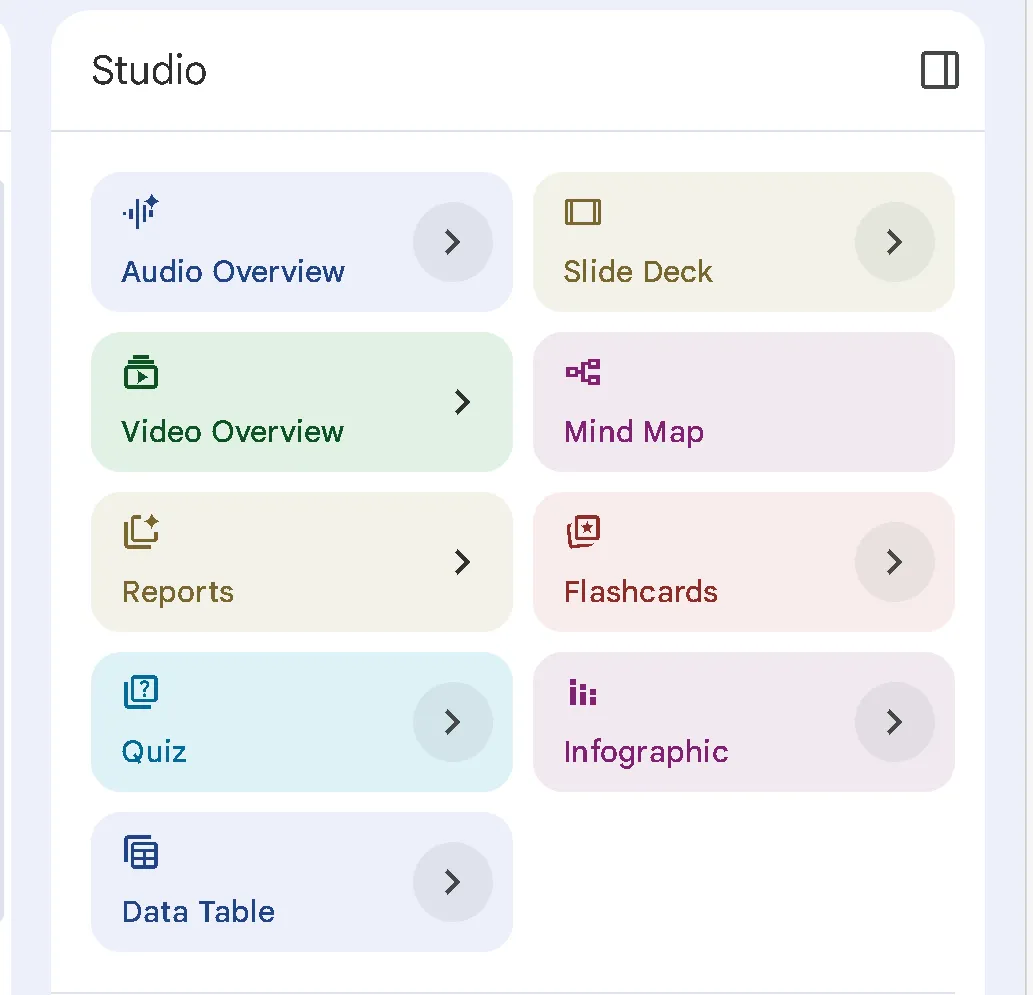This screenshot has height=995, width=1033.
Task: Collapse the Studio panel using the sidebar icon
Action: click(x=939, y=71)
